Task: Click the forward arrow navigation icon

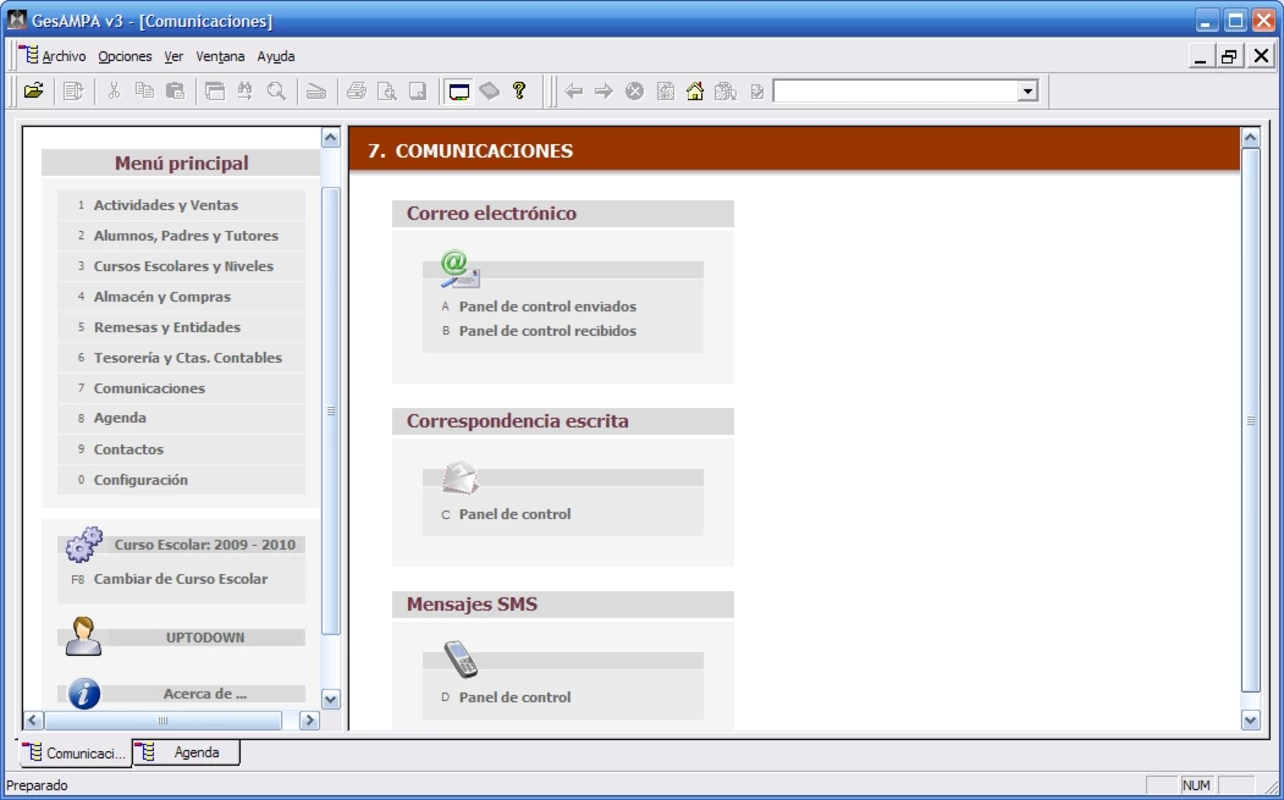Action: coord(604,91)
